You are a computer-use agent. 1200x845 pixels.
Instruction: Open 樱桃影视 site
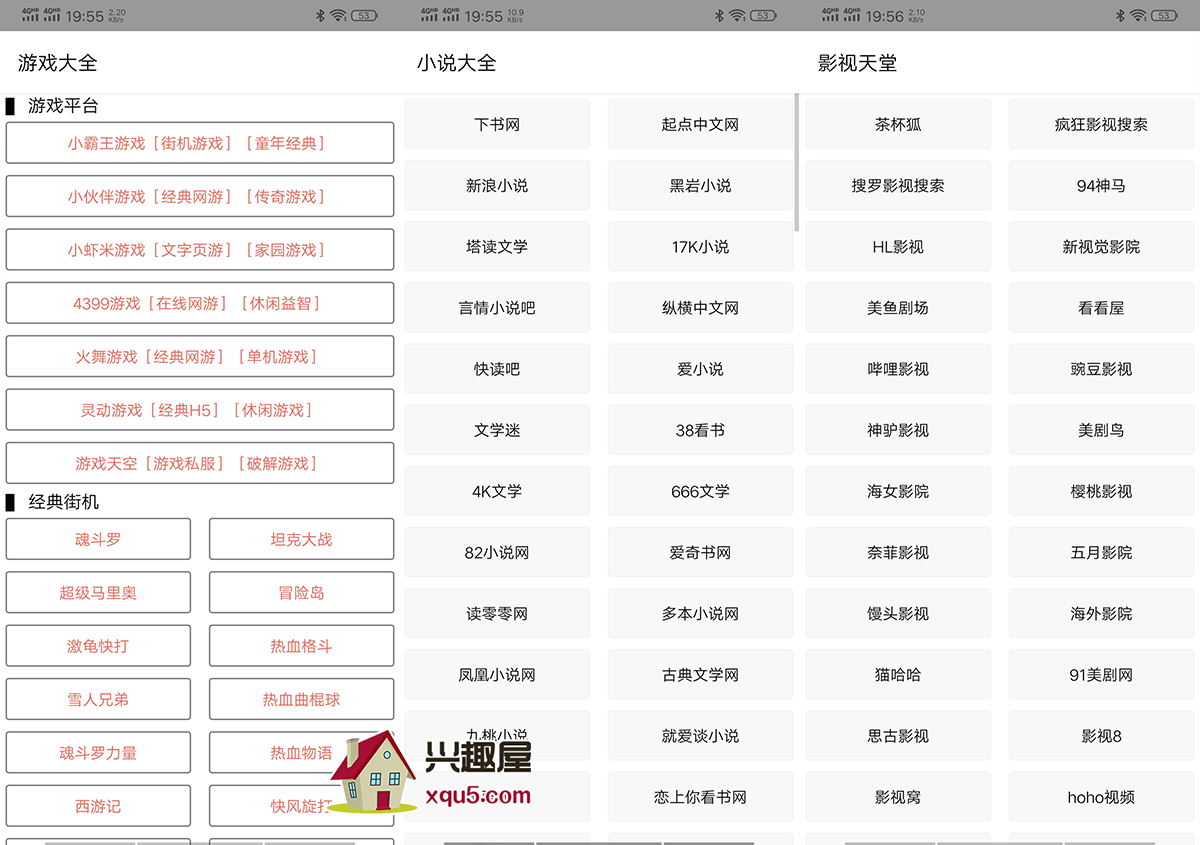point(1101,491)
